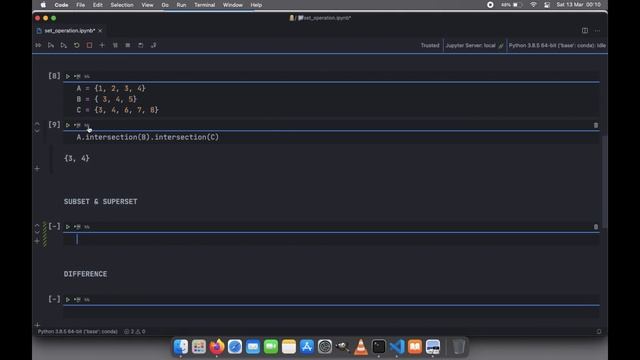The image size is (640, 360).
Task: Open the Run menu
Action: [x=181, y=5]
